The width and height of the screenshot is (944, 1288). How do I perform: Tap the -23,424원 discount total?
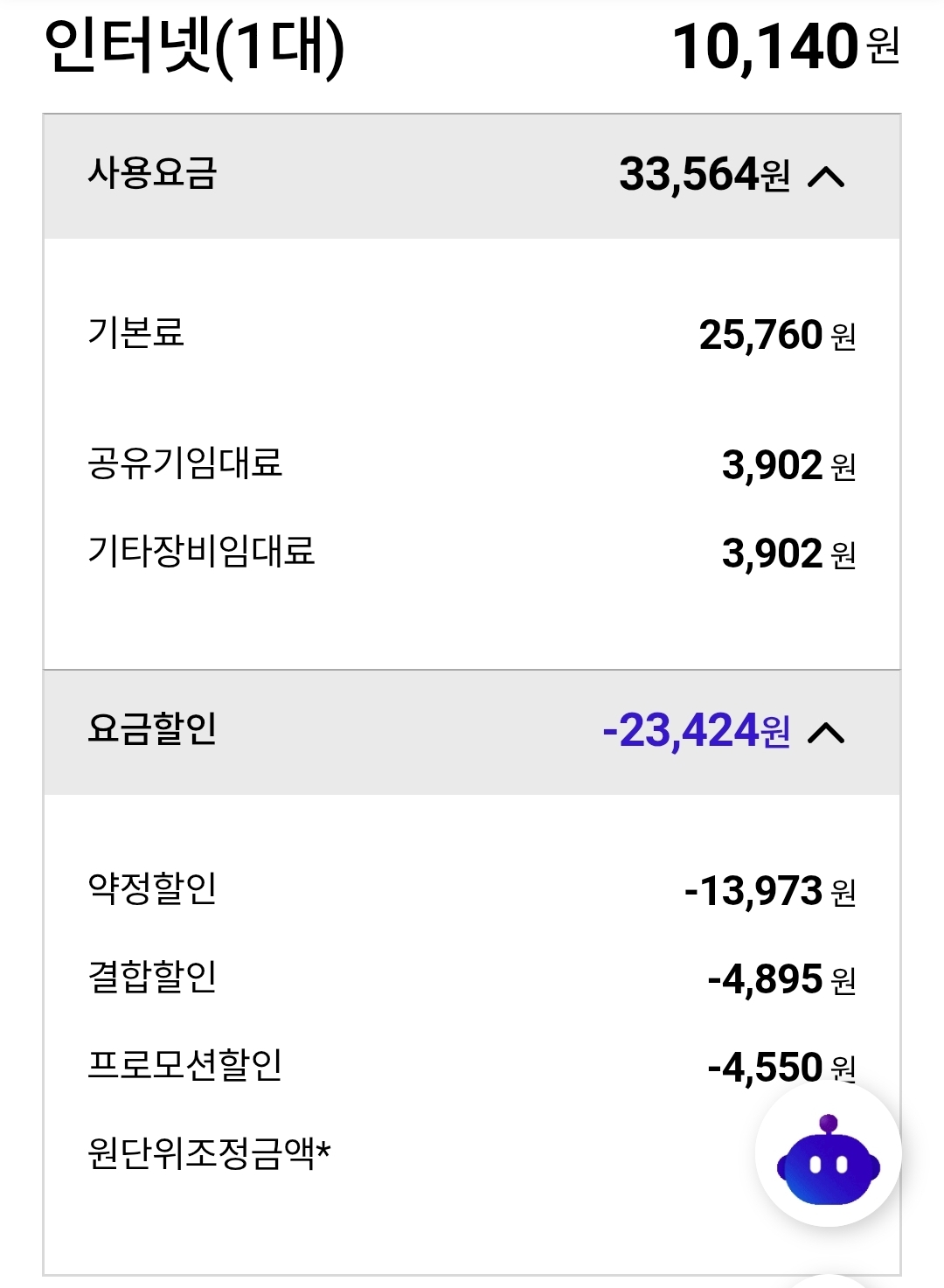click(697, 731)
